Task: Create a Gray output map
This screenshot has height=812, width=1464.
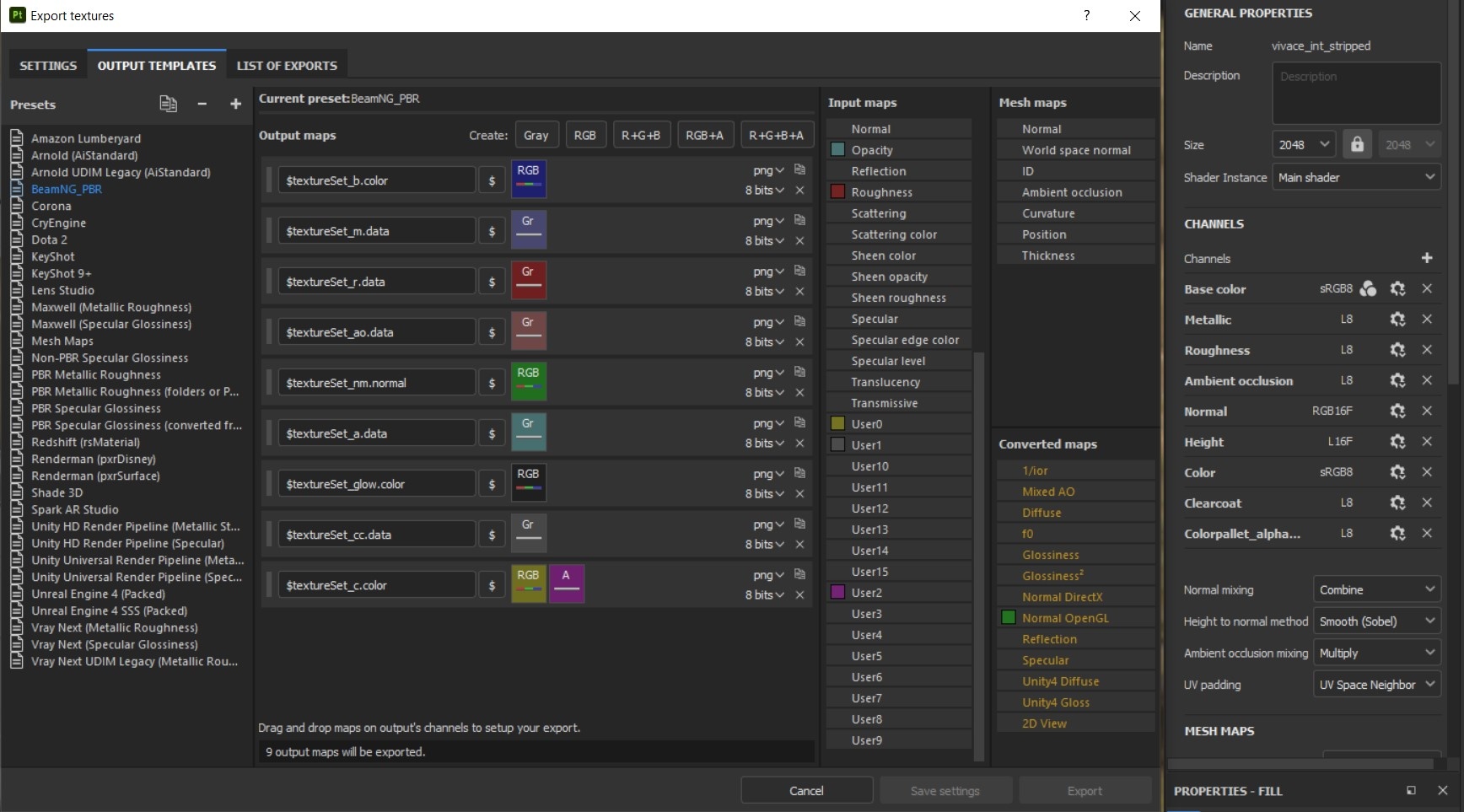Action: tap(536, 135)
